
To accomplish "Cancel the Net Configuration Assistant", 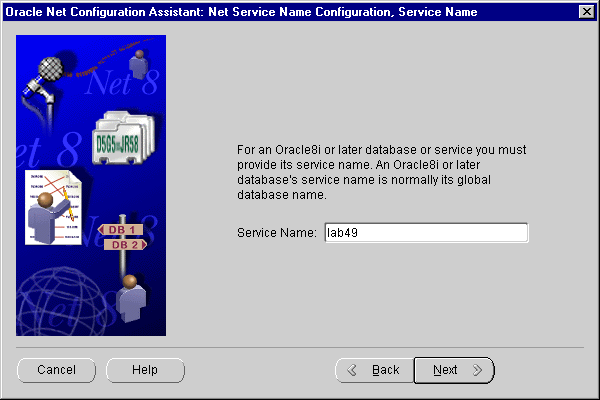I will (x=56, y=370).
